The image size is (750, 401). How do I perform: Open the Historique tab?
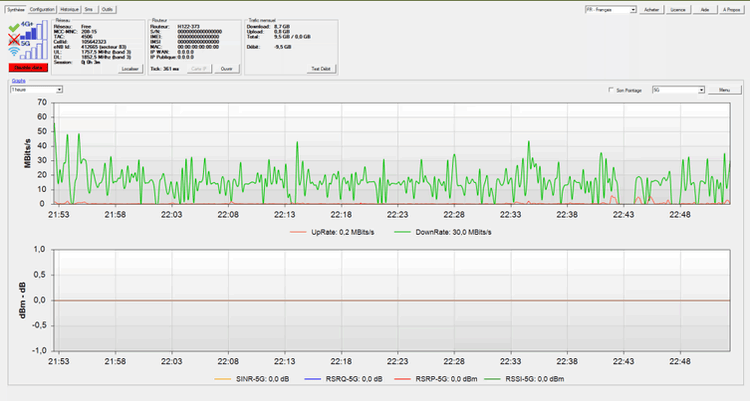tap(70, 8)
